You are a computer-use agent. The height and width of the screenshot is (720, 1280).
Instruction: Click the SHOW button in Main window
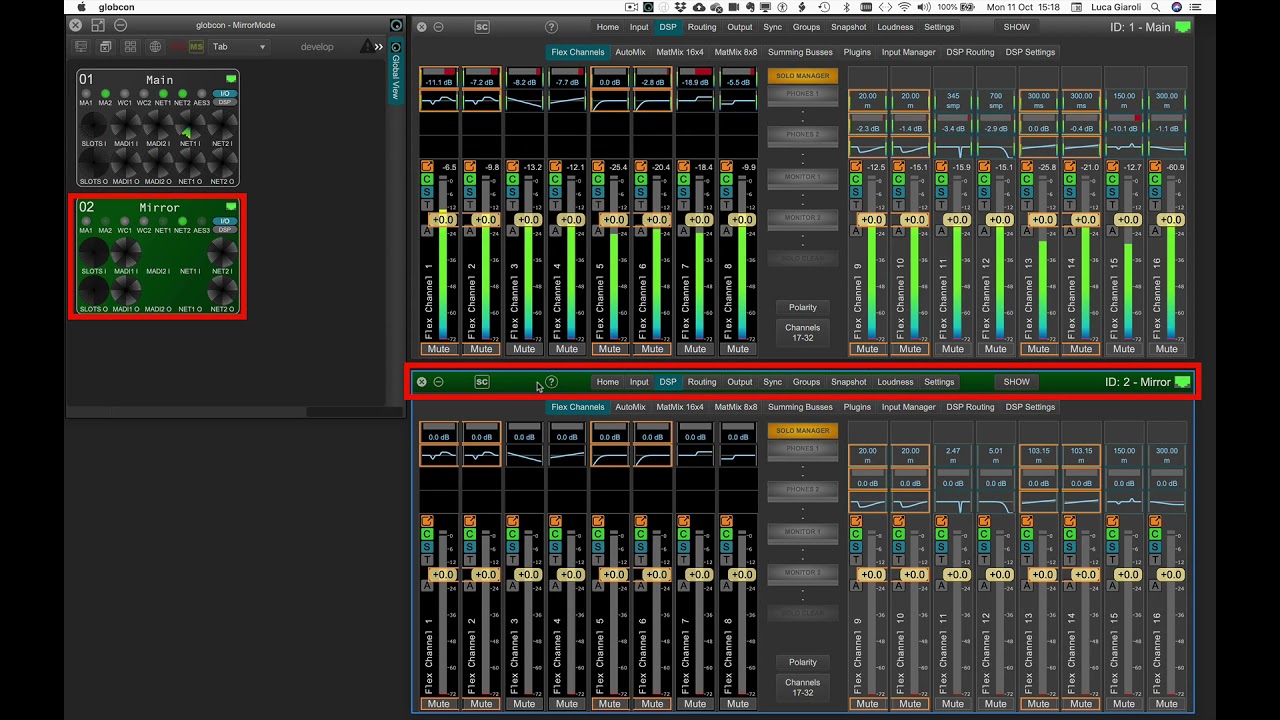[1016, 27]
